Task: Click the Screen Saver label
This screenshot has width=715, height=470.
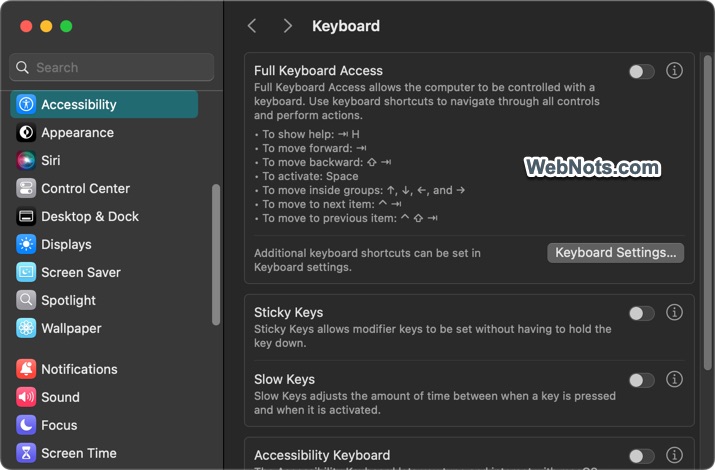Action: click(81, 273)
